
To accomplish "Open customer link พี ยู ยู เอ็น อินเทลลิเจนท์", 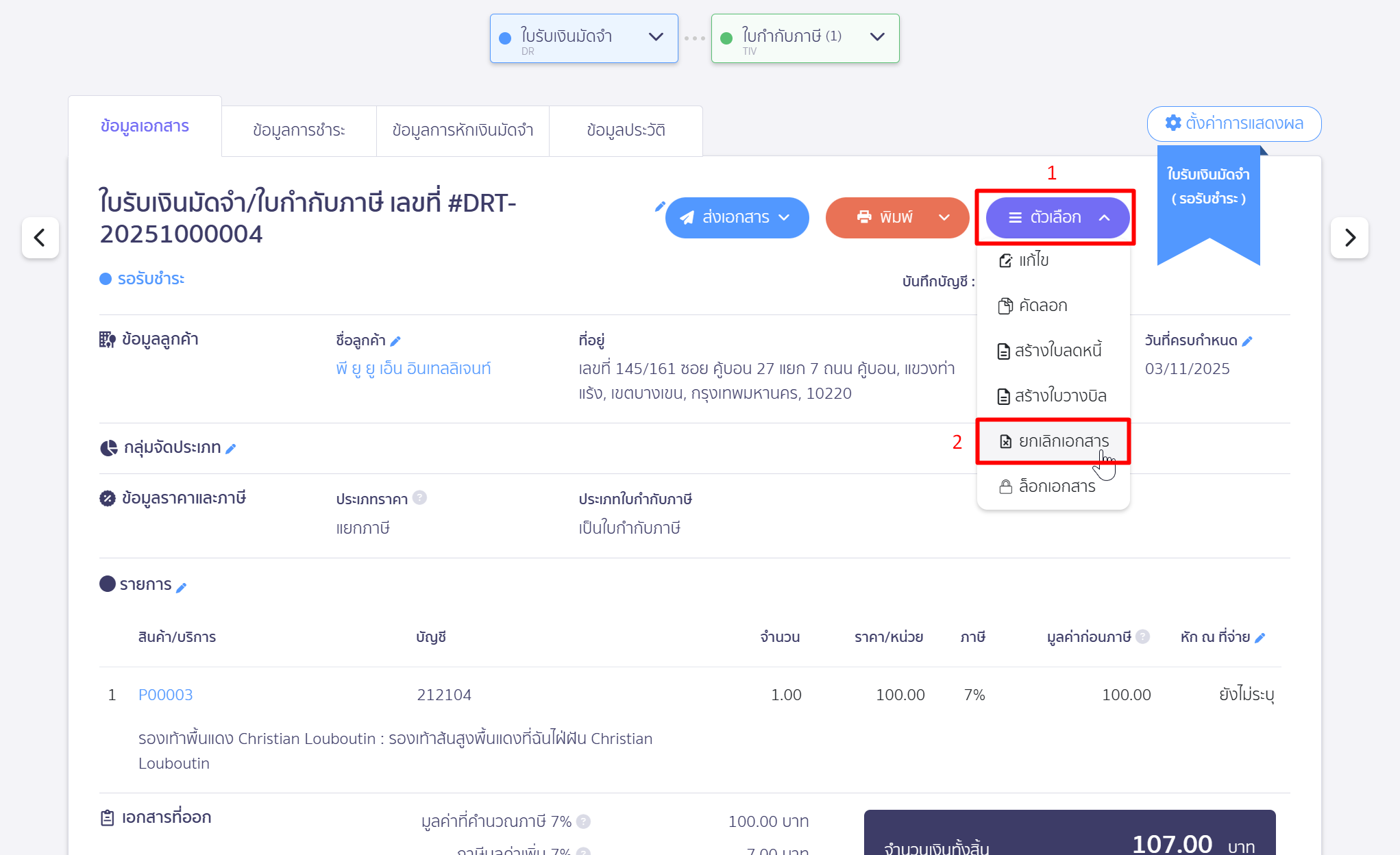I will tap(414, 369).
